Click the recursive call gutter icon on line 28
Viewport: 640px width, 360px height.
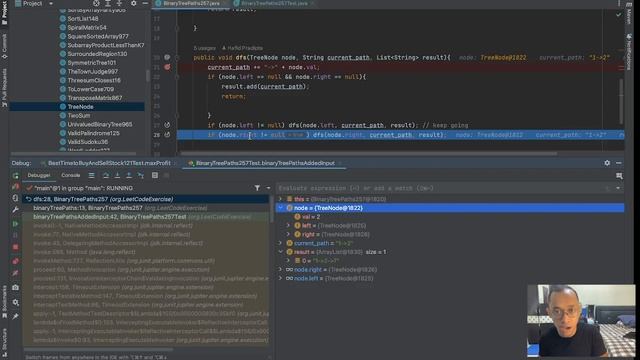click(x=167, y=134)
